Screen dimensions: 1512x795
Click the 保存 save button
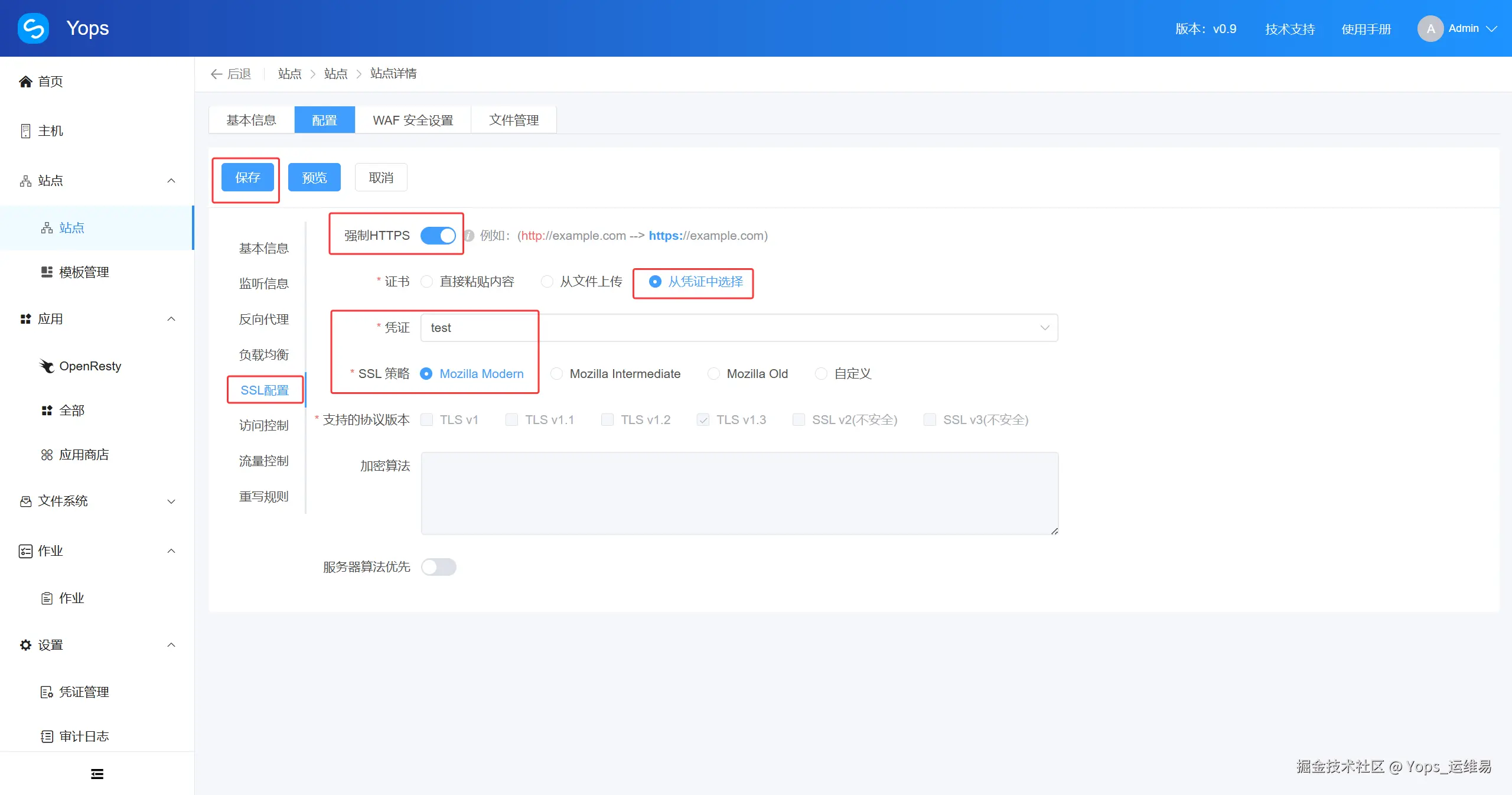(247, 177)
